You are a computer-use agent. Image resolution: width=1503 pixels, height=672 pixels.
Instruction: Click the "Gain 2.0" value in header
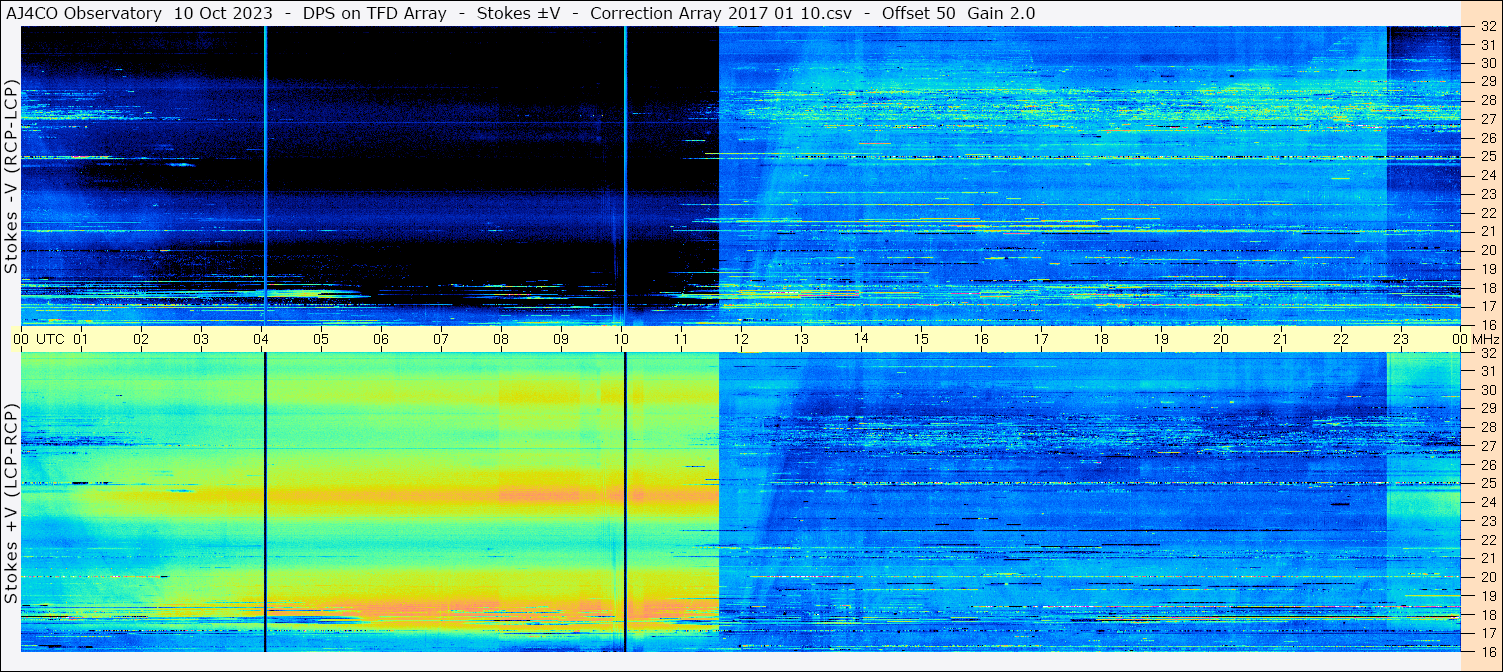[1002, 13]
